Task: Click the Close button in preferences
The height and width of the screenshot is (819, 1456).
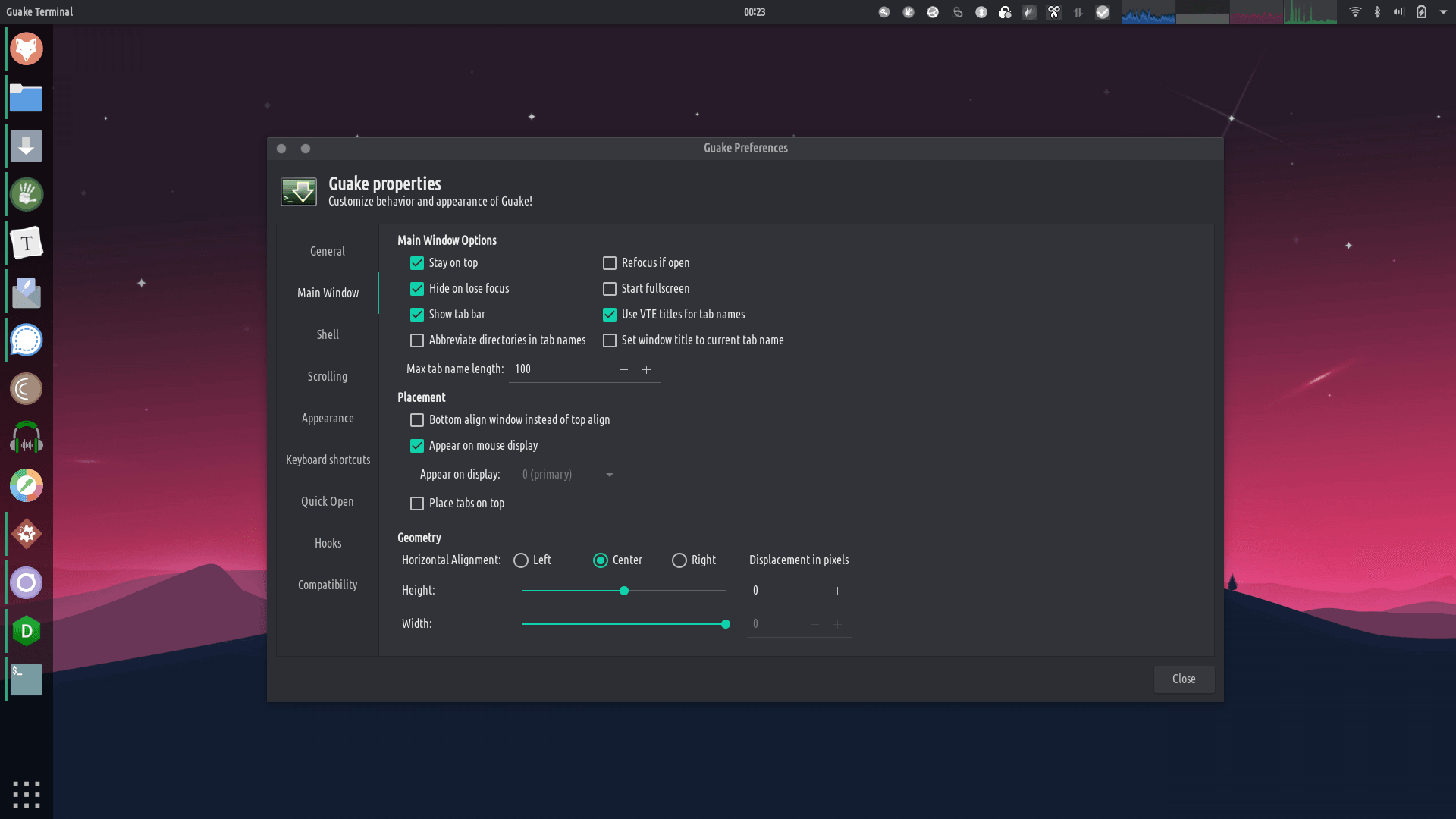Action: (1183, 678)
